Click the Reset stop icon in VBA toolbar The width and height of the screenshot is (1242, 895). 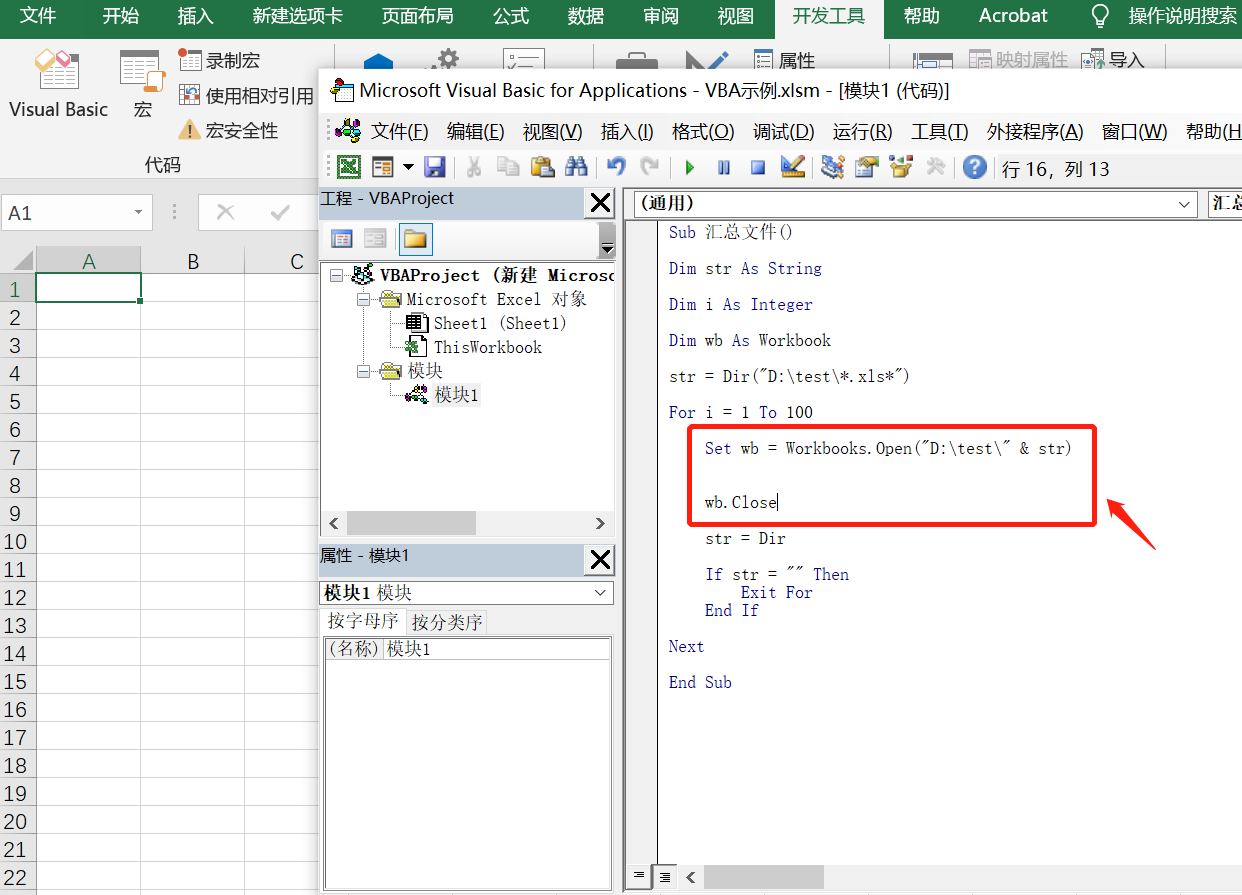click(758, 168)
